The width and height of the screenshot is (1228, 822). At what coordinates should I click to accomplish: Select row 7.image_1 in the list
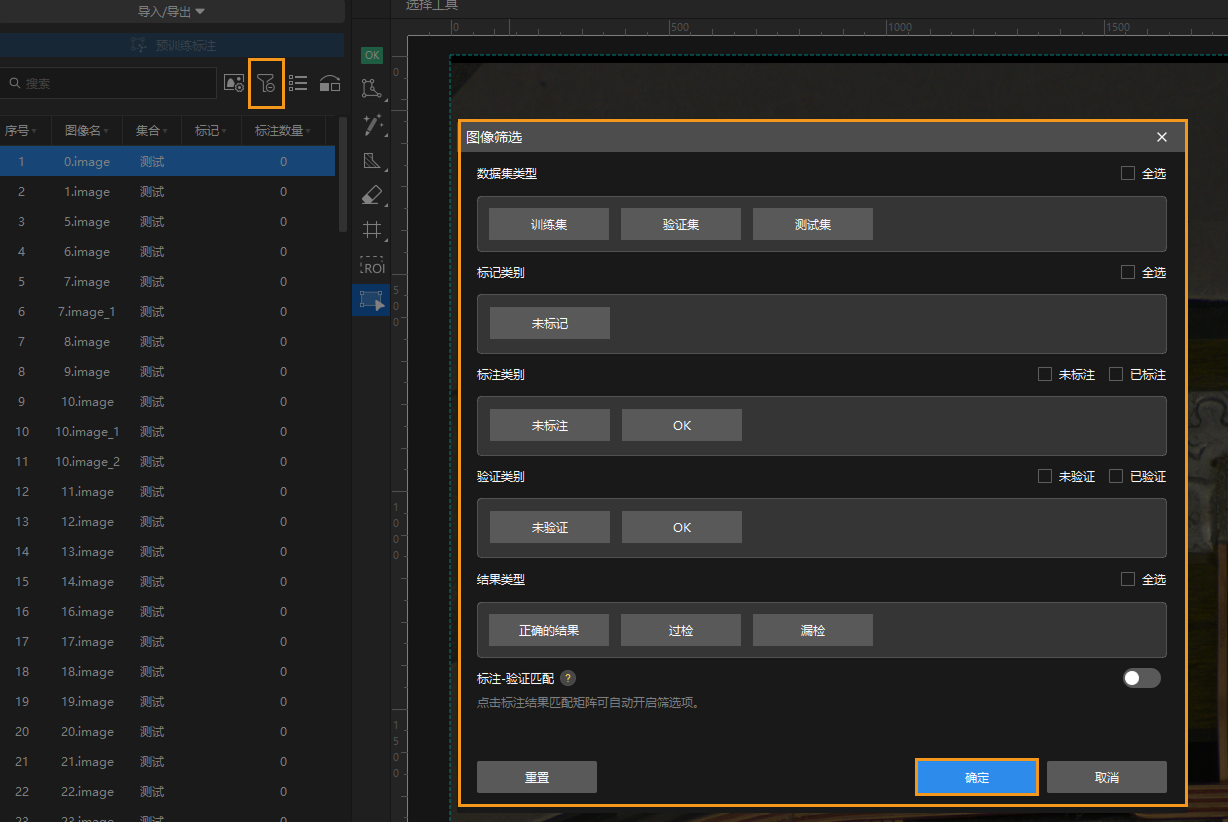pos(167,311)
